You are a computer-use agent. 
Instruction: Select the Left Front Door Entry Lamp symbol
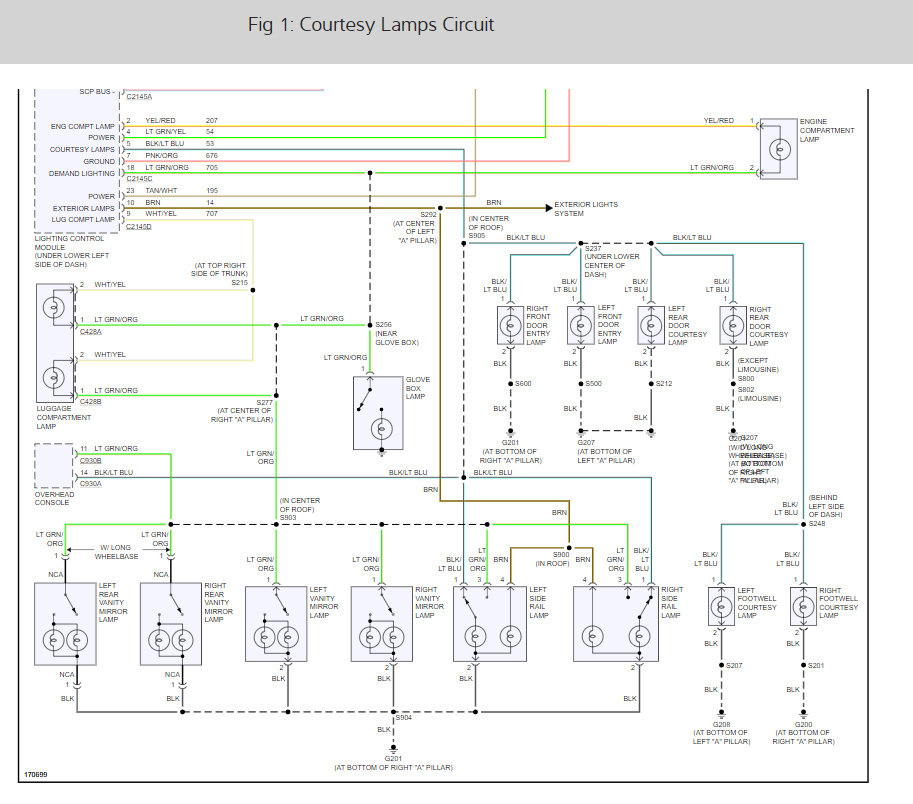pos(581,325)
